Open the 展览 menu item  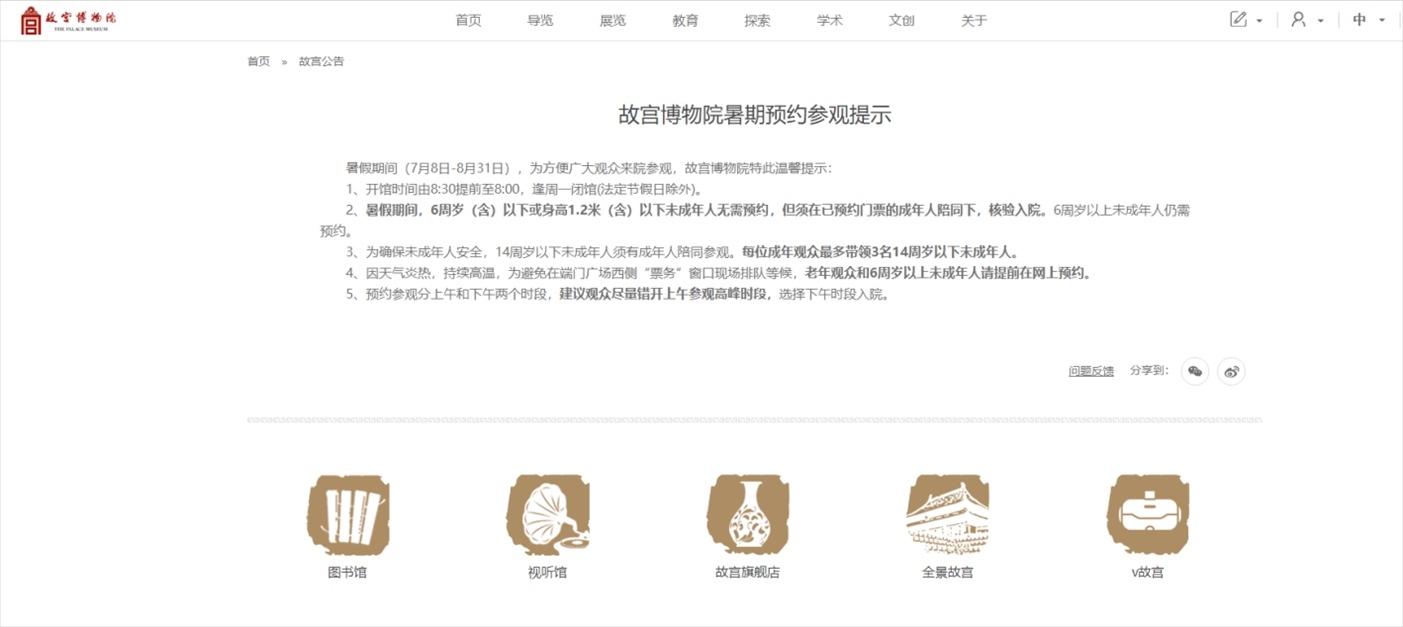pyautogui.click(x=612, y=21)
